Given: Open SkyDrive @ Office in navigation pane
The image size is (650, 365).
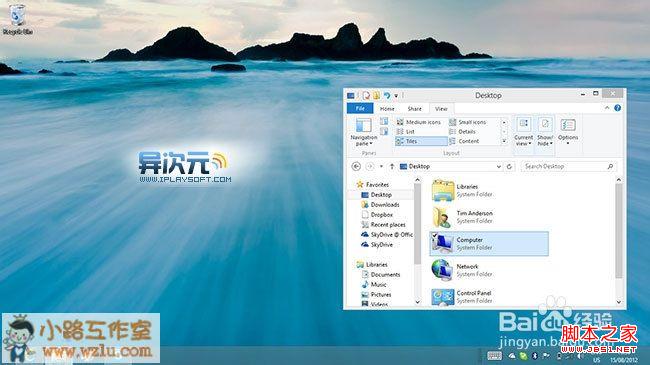Looking at the screenshot, I should [387, 235].
